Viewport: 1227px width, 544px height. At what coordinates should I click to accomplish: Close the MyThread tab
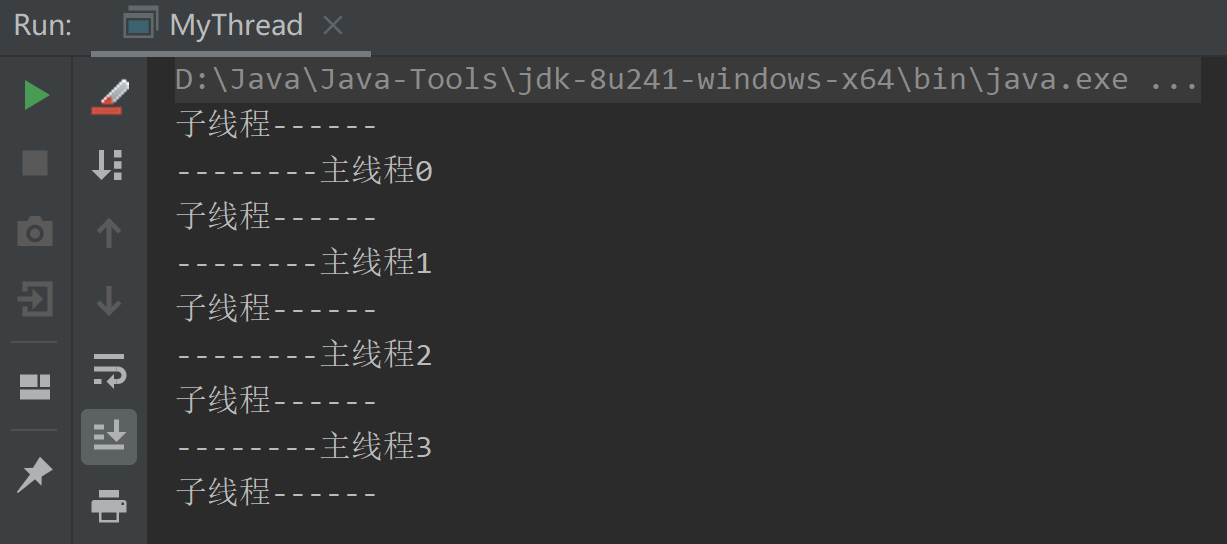tap(333, 26)
